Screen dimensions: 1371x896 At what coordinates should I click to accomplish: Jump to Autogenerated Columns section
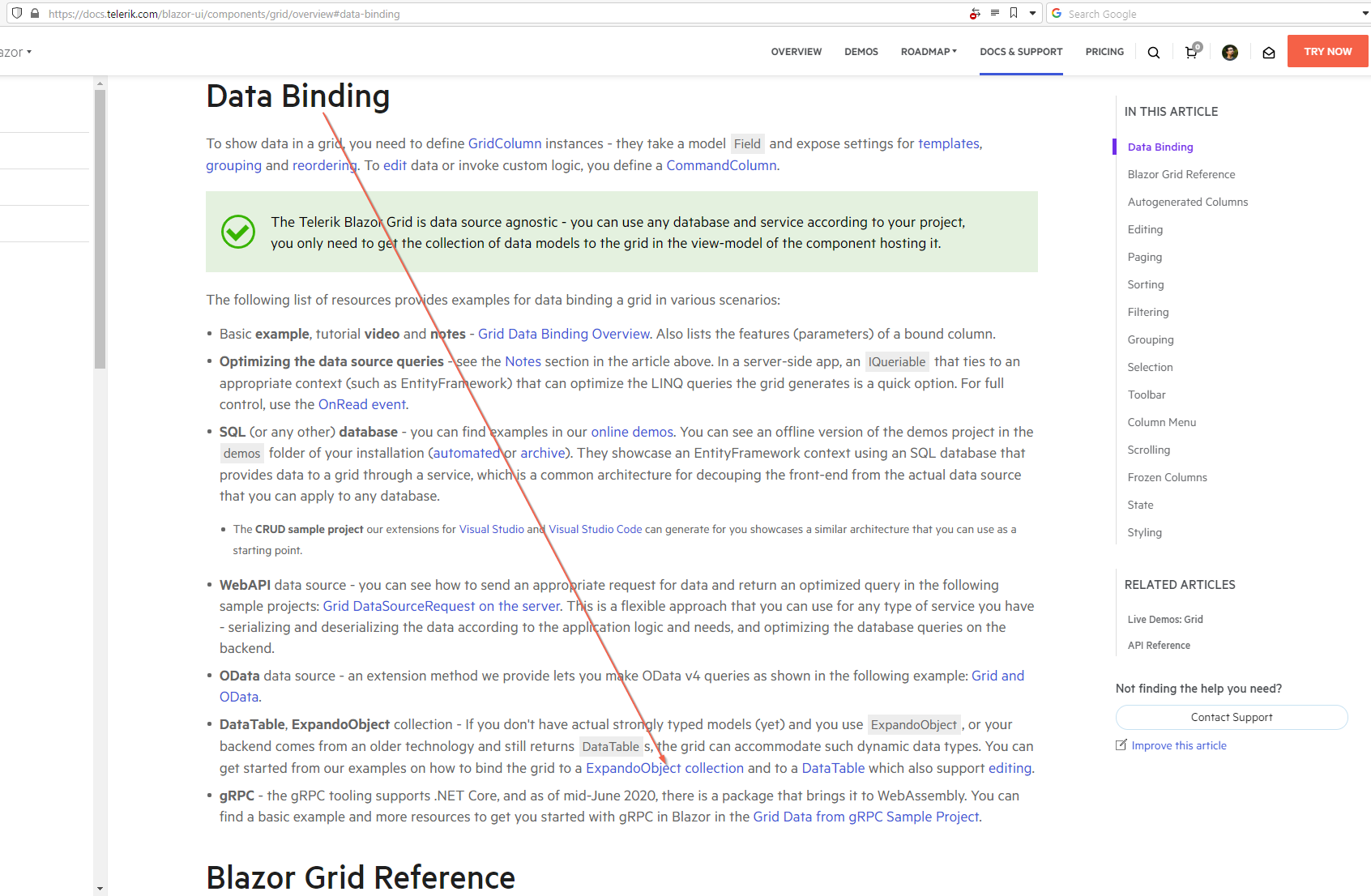[x=1188, y=202]
